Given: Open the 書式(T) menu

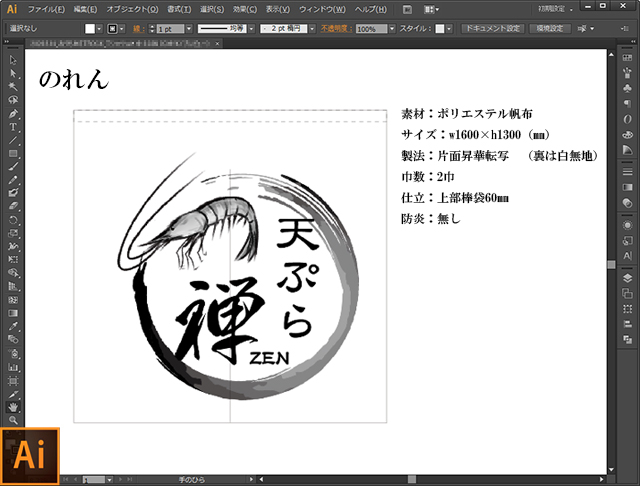Looking at the screenshot, I should [179, 9].
